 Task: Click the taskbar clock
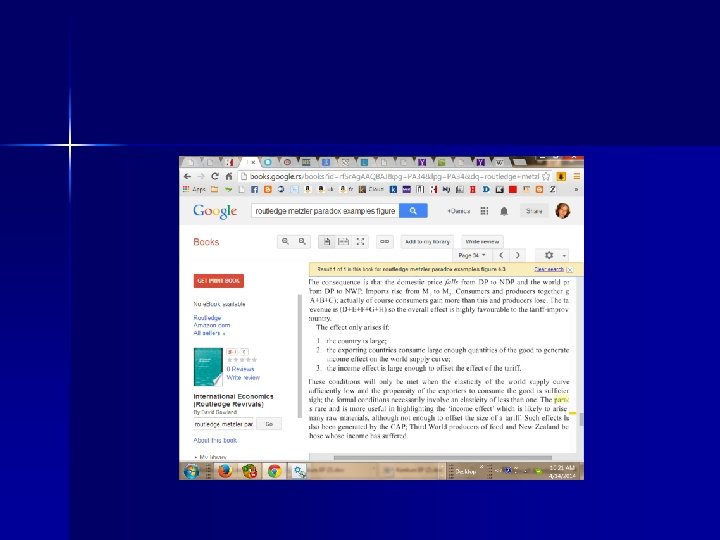tap(562, 472)
